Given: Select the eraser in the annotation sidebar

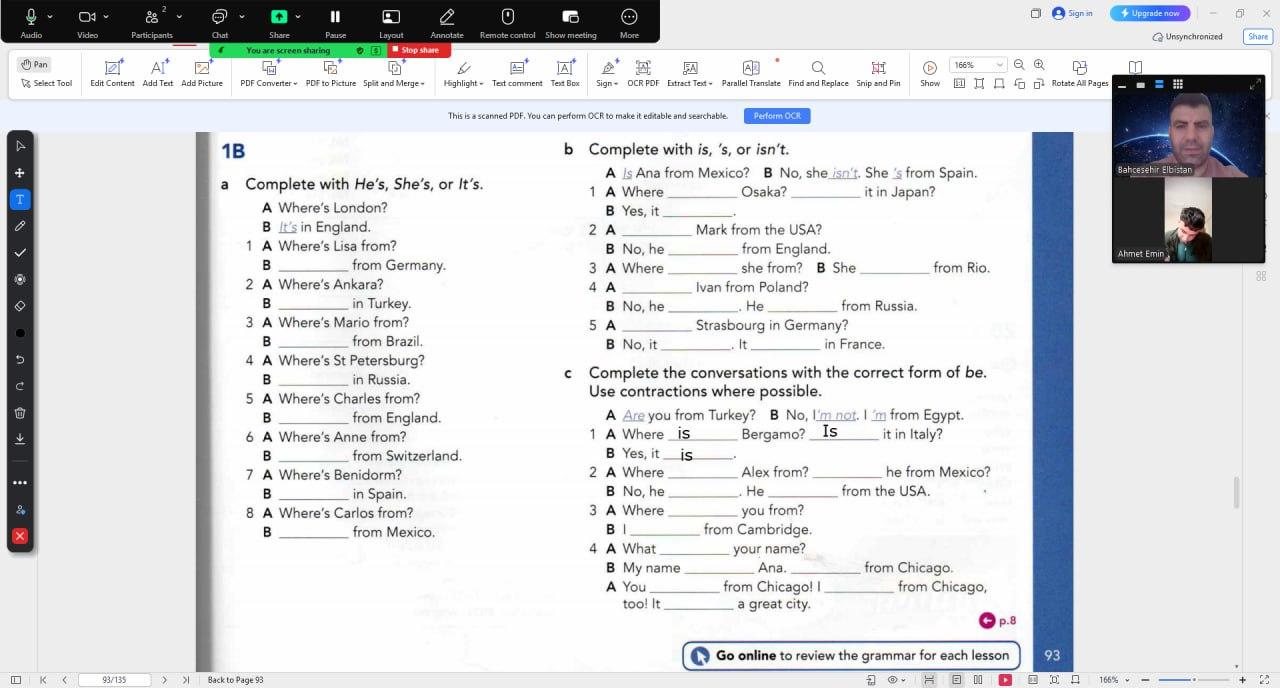Looking at the screenshot, I should tap(20, 306).
